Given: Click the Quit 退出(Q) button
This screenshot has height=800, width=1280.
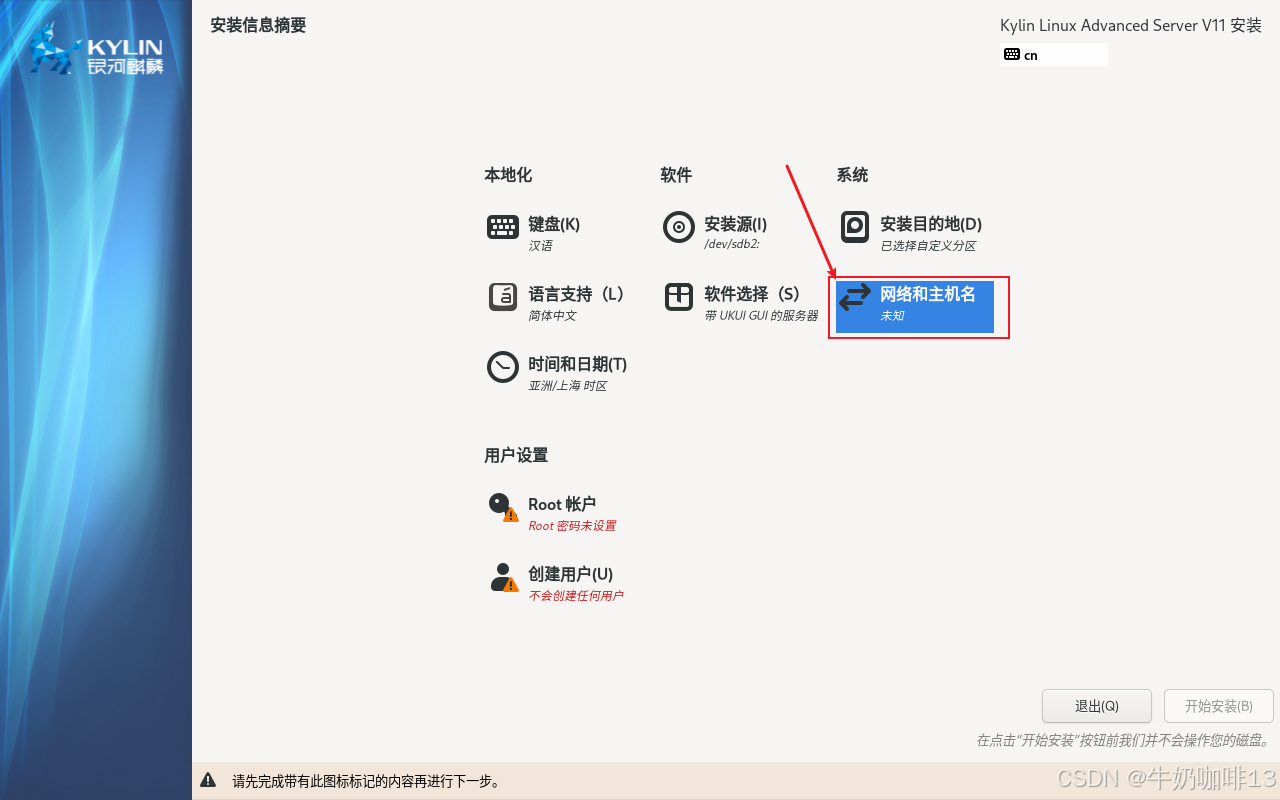Looking at the screenshot, I should 1097,706.
